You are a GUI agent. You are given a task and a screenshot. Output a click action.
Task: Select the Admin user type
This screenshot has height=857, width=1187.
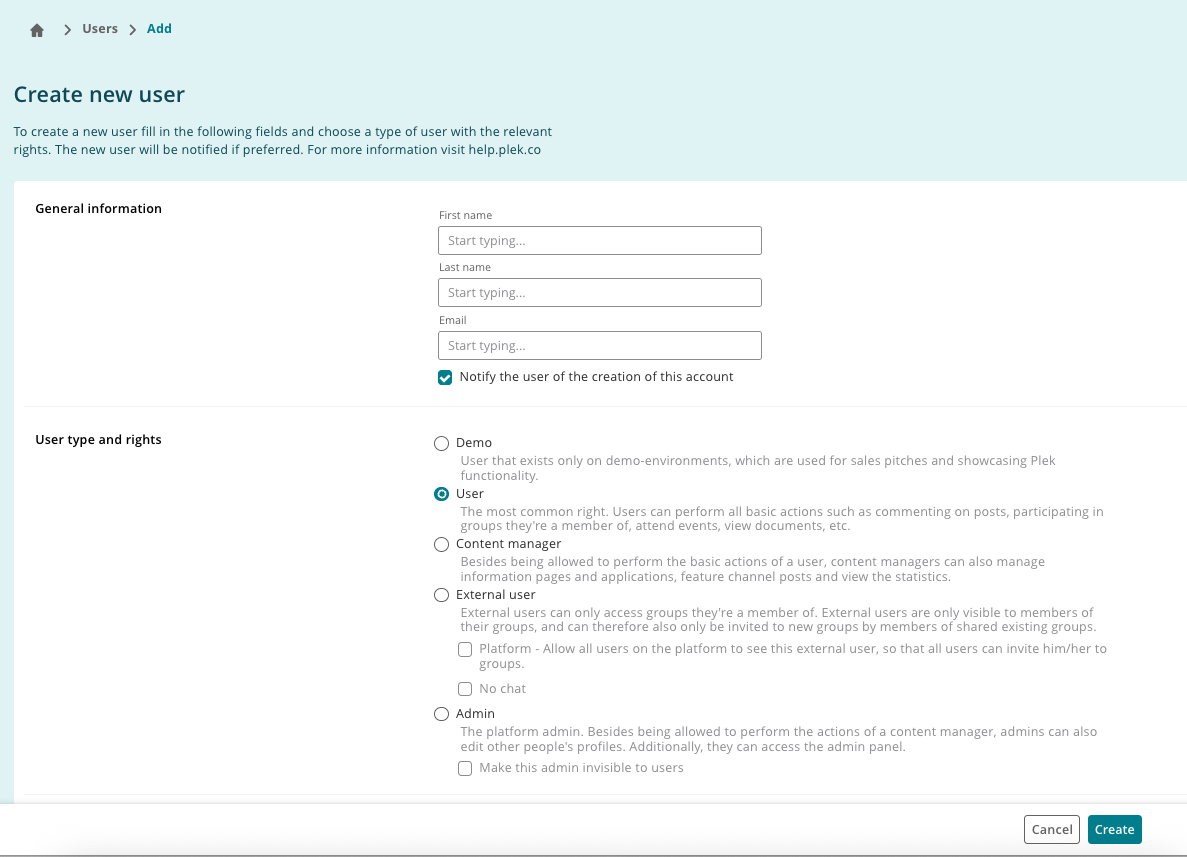pyautogui.click(x=441, y=715)
